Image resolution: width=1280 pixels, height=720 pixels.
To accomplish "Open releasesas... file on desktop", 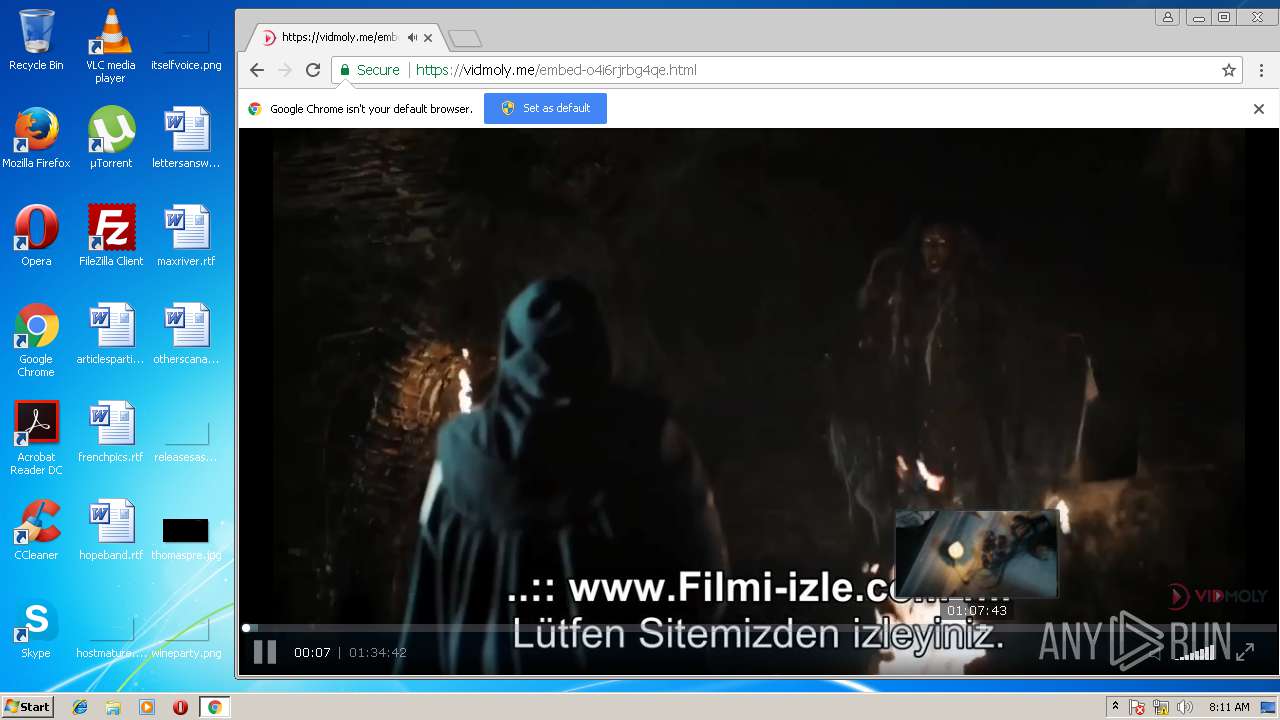I will click(186, 440).
